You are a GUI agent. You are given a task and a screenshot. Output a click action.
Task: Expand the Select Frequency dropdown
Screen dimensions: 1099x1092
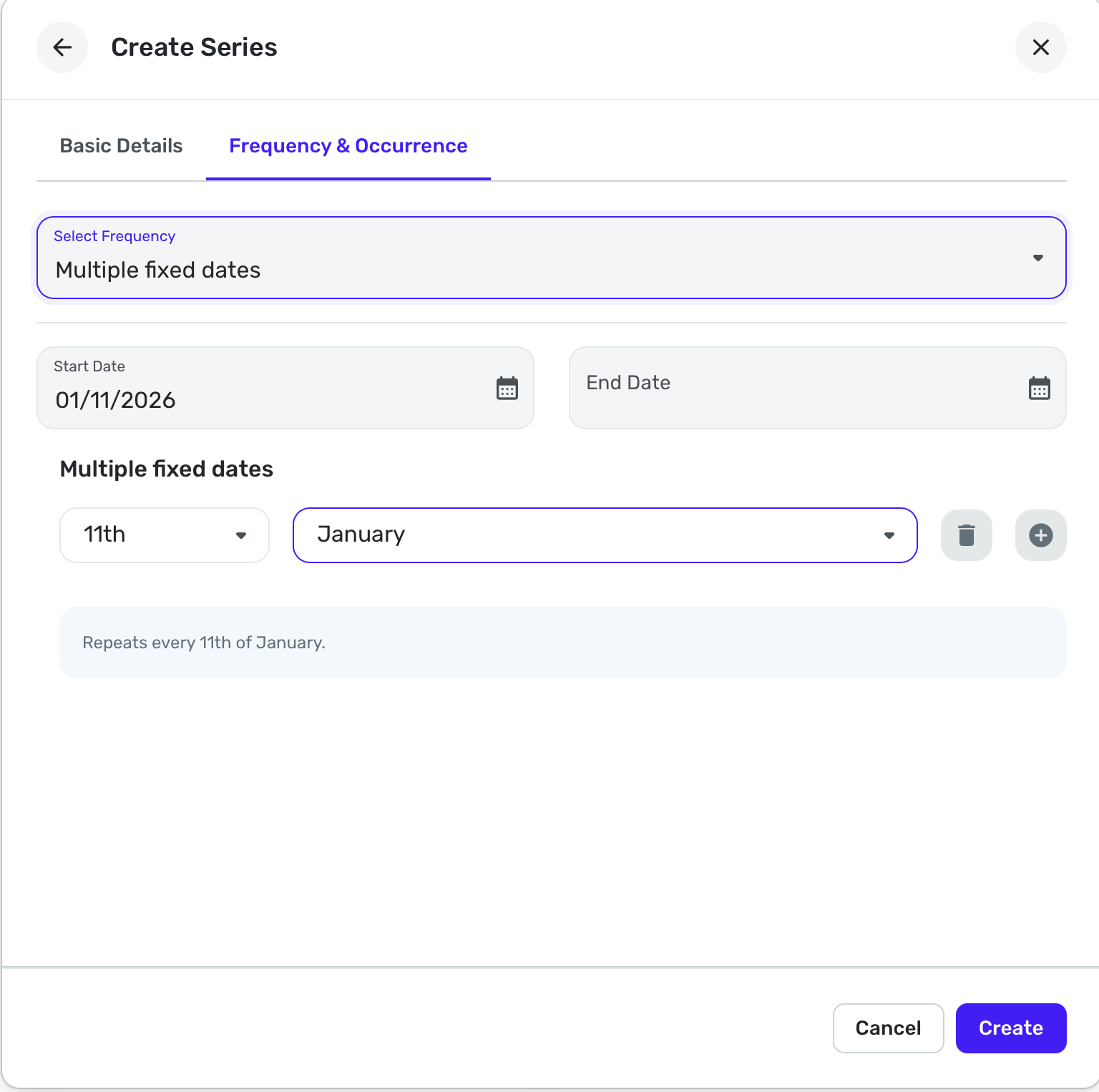551,258
